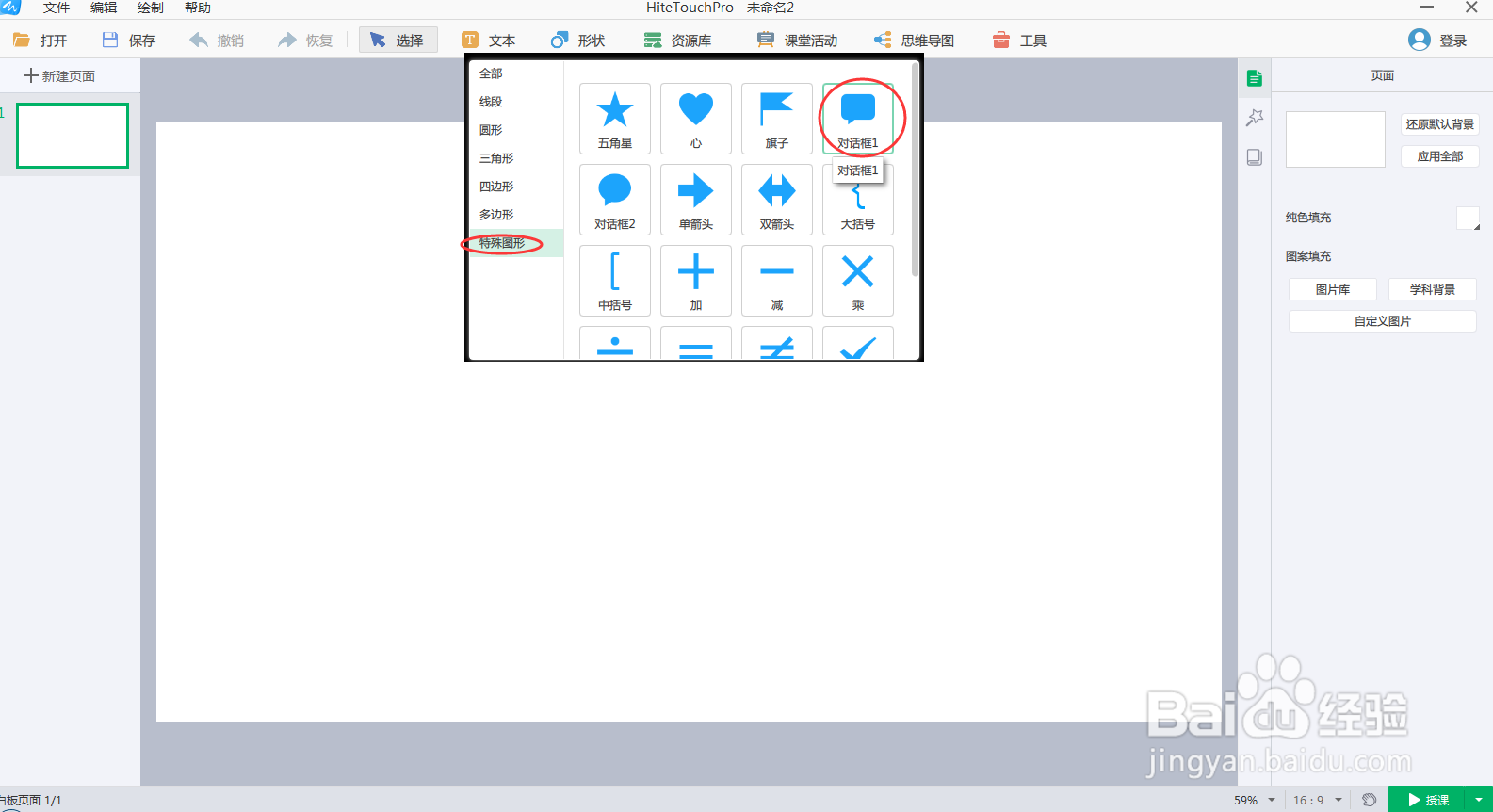The height and width of the screenshot is (812, 1493).
Task: Show all shapes category (全部)
Action: [516, 73]
